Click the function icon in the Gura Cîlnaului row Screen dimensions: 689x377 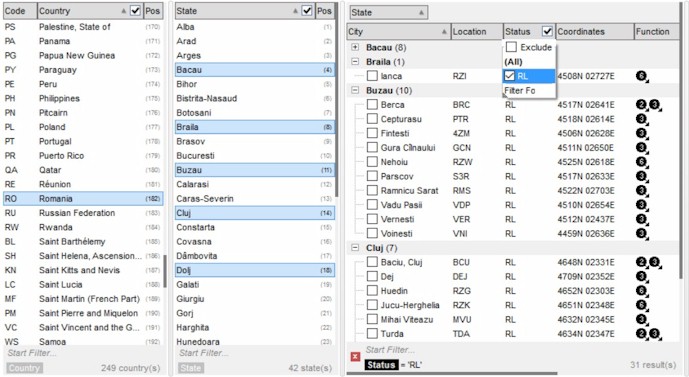point(641,148)
